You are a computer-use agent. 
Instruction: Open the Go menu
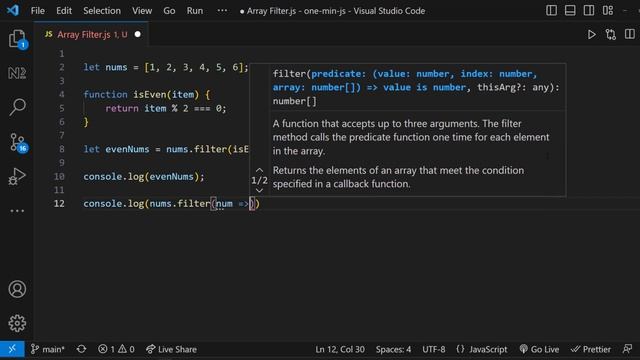click(169, 11)
